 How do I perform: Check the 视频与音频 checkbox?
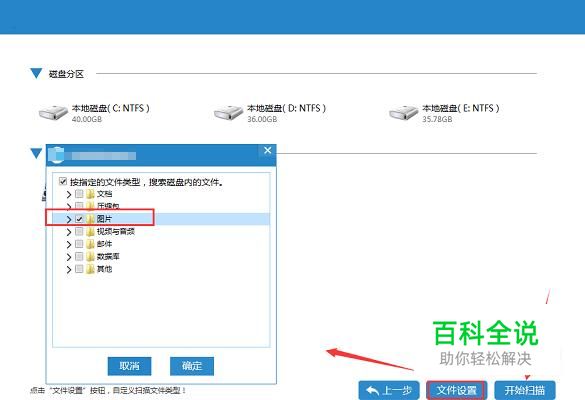(79, 232)
